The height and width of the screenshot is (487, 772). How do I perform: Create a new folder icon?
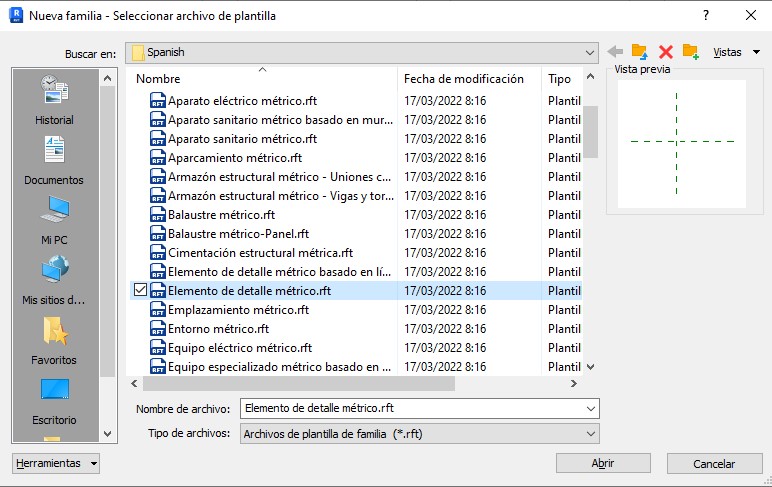click(690, 52)
